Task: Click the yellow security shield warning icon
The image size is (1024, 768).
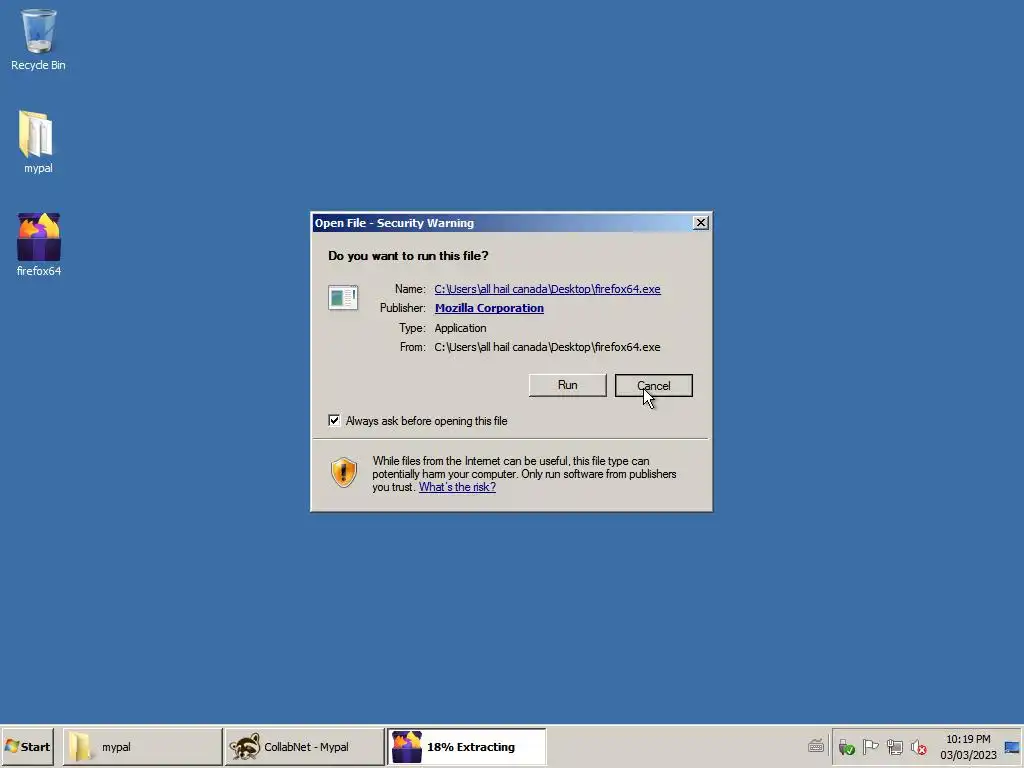Action: coord(344,472)
